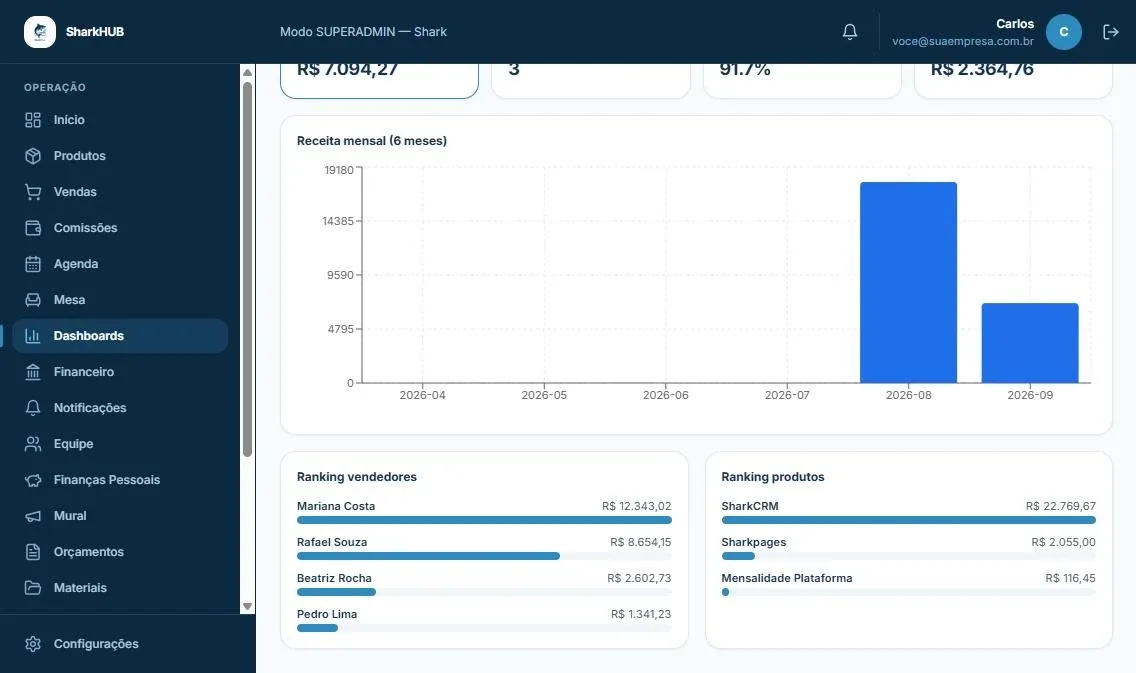Open Produtos menu item

pos(120,156)
